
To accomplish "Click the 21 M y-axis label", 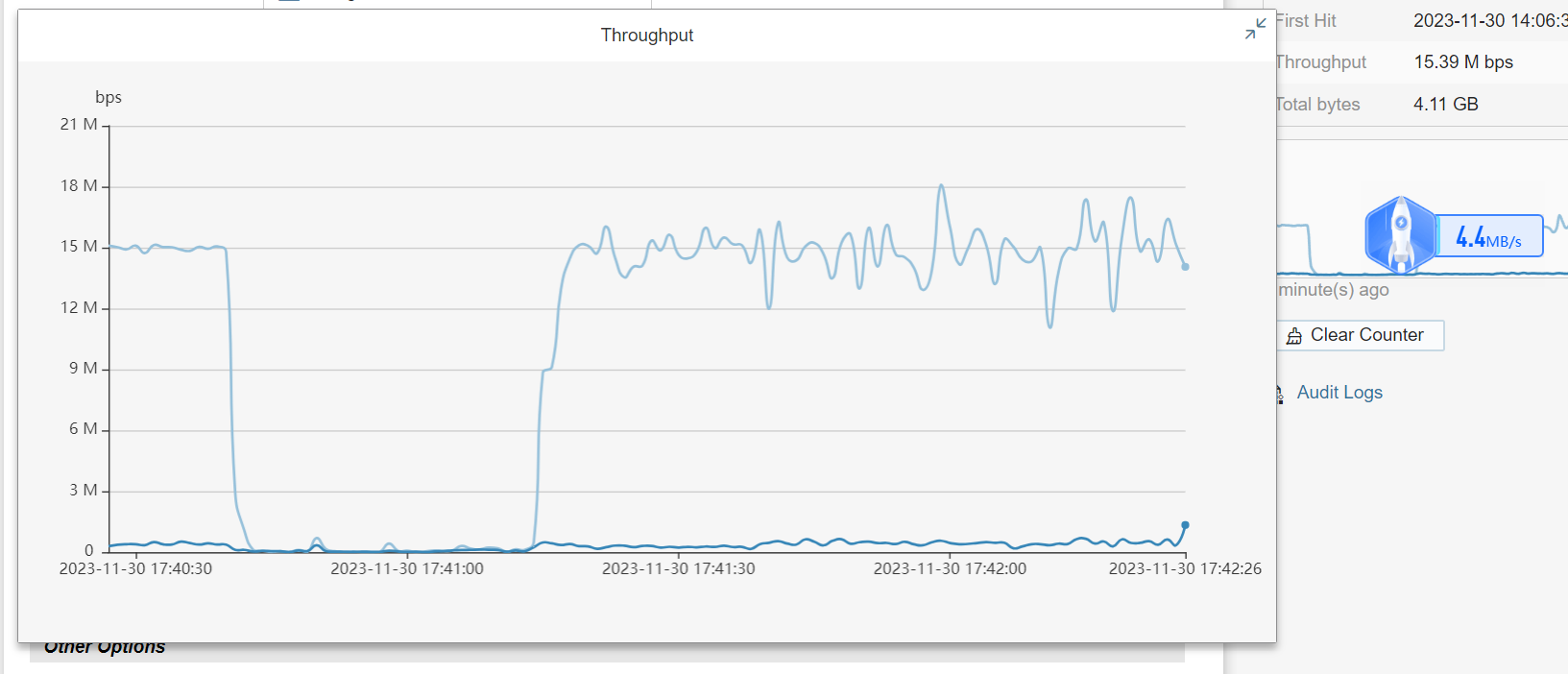I will (x=79, y=125).
